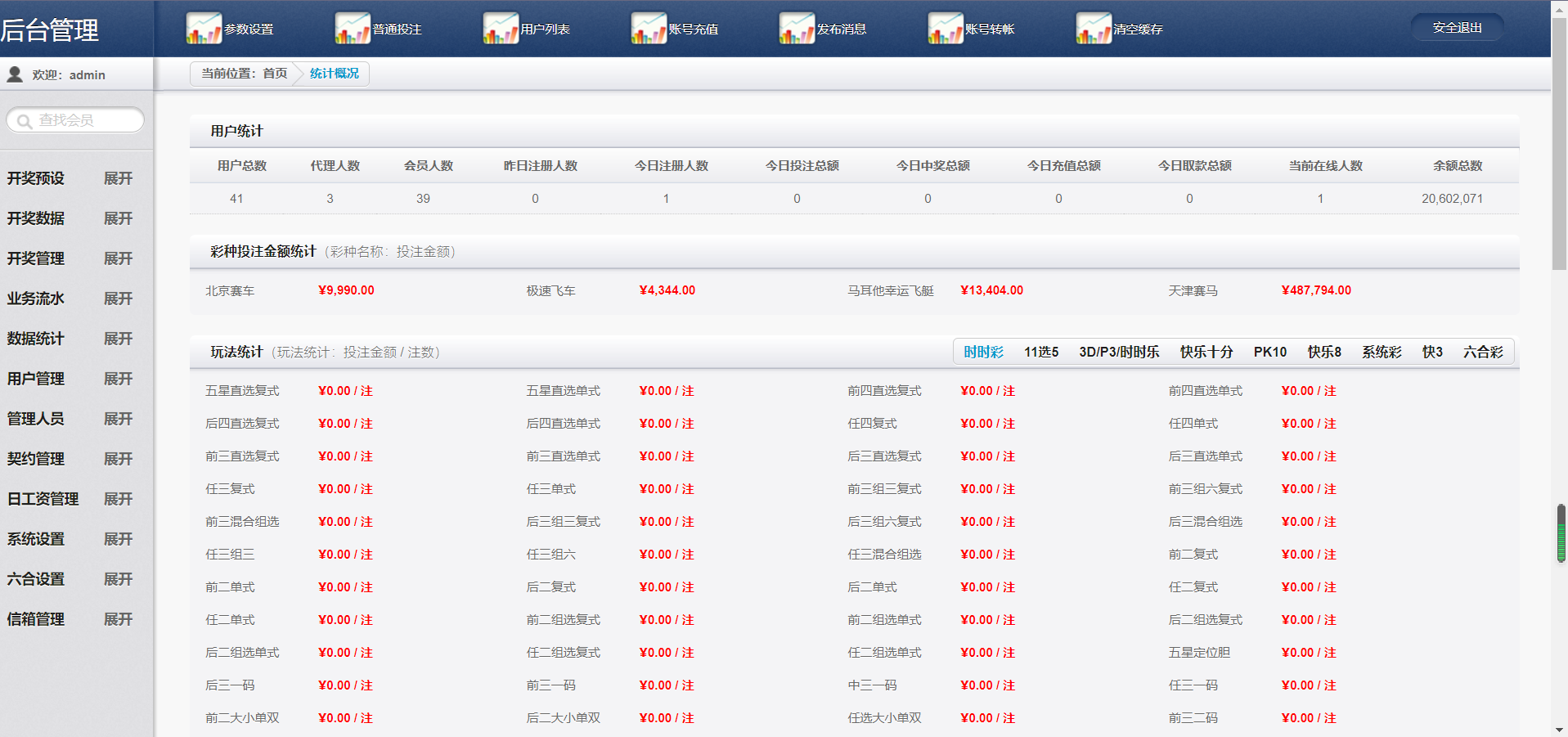Click the admin user avatar icon
Viewport: 1568px width, 737px height.
(15, 74)
